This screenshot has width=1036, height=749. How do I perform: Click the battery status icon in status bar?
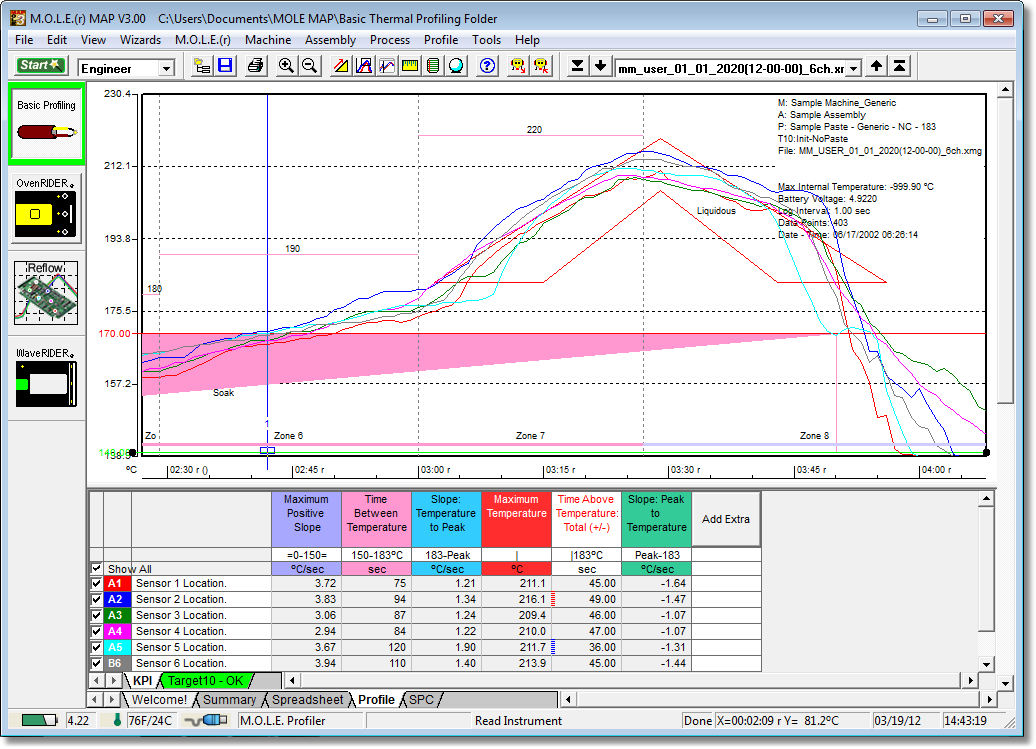pos(39,720)
